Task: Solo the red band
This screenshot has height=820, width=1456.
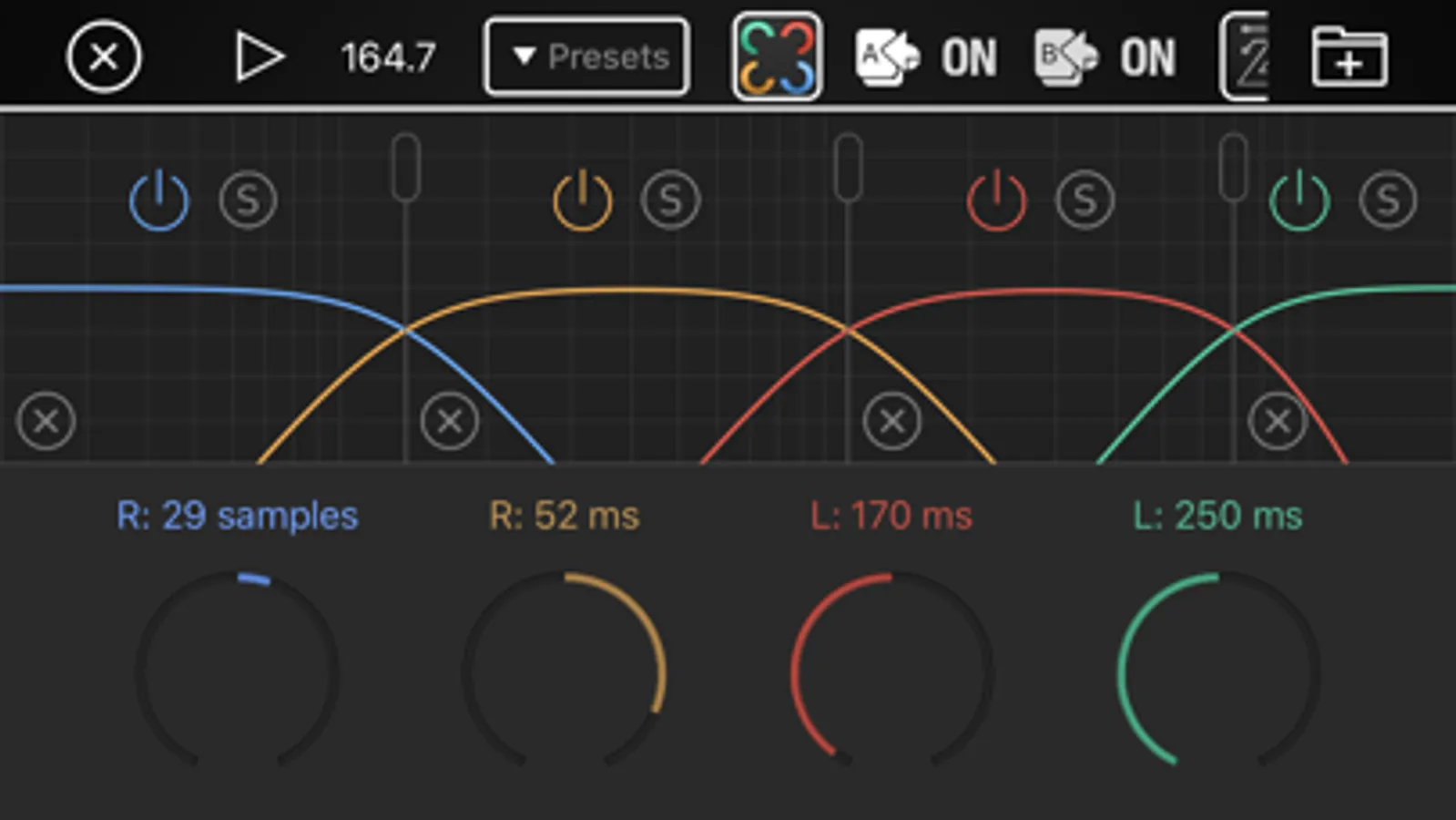Action: tap(1085, 200)
